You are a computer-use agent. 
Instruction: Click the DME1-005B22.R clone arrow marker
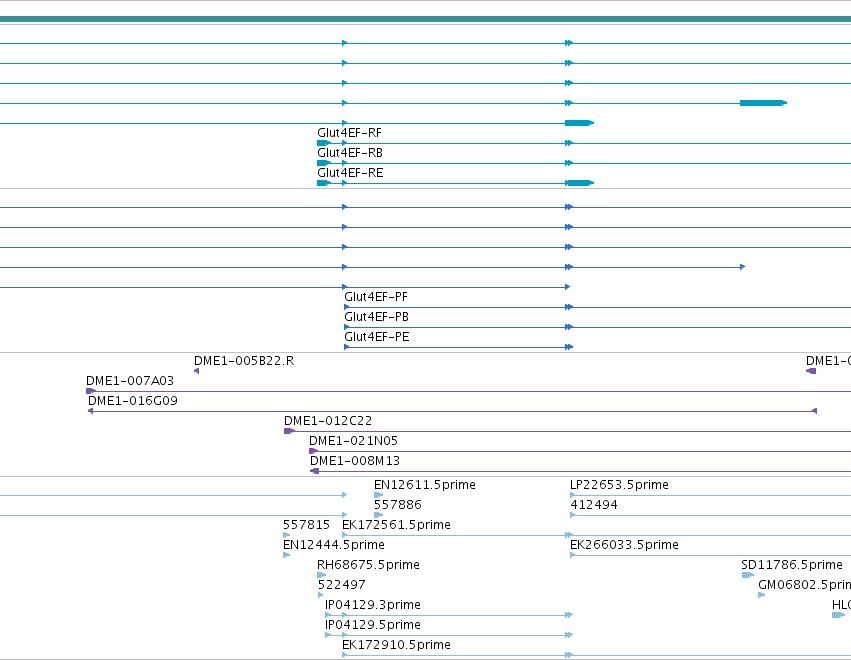[196, 371]
